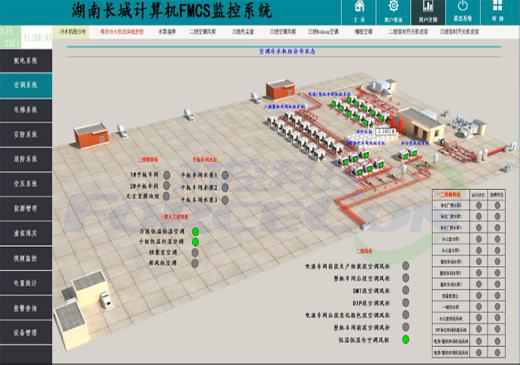
Task: Switch to the 精密空调 tab
Action: [x=363, y=32]
